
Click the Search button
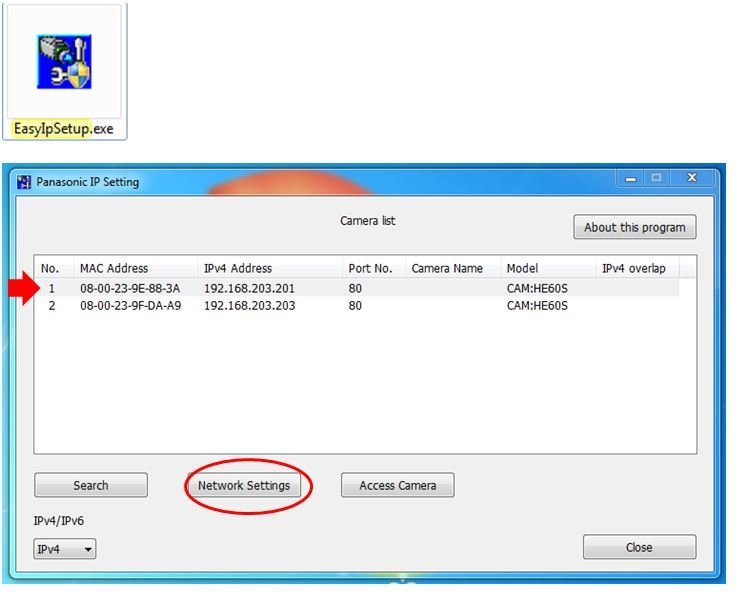[x=91, y=485]
